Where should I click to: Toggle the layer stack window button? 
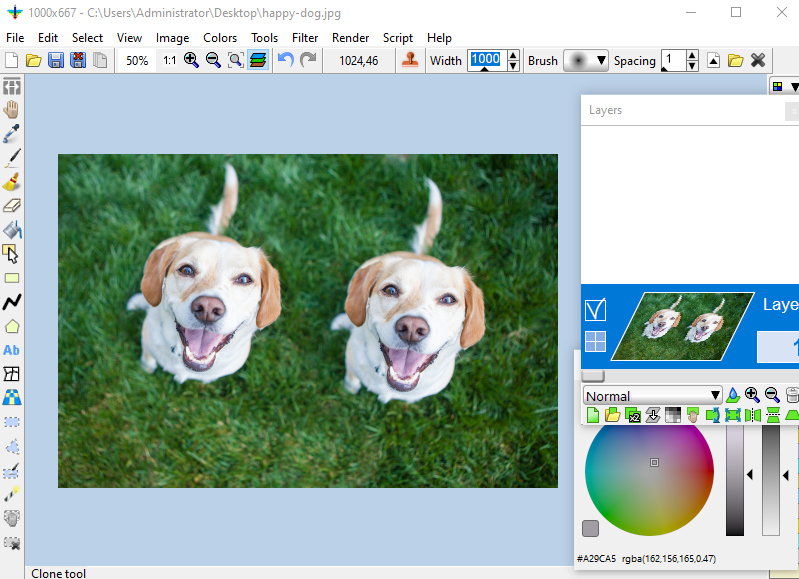point(257,61)
